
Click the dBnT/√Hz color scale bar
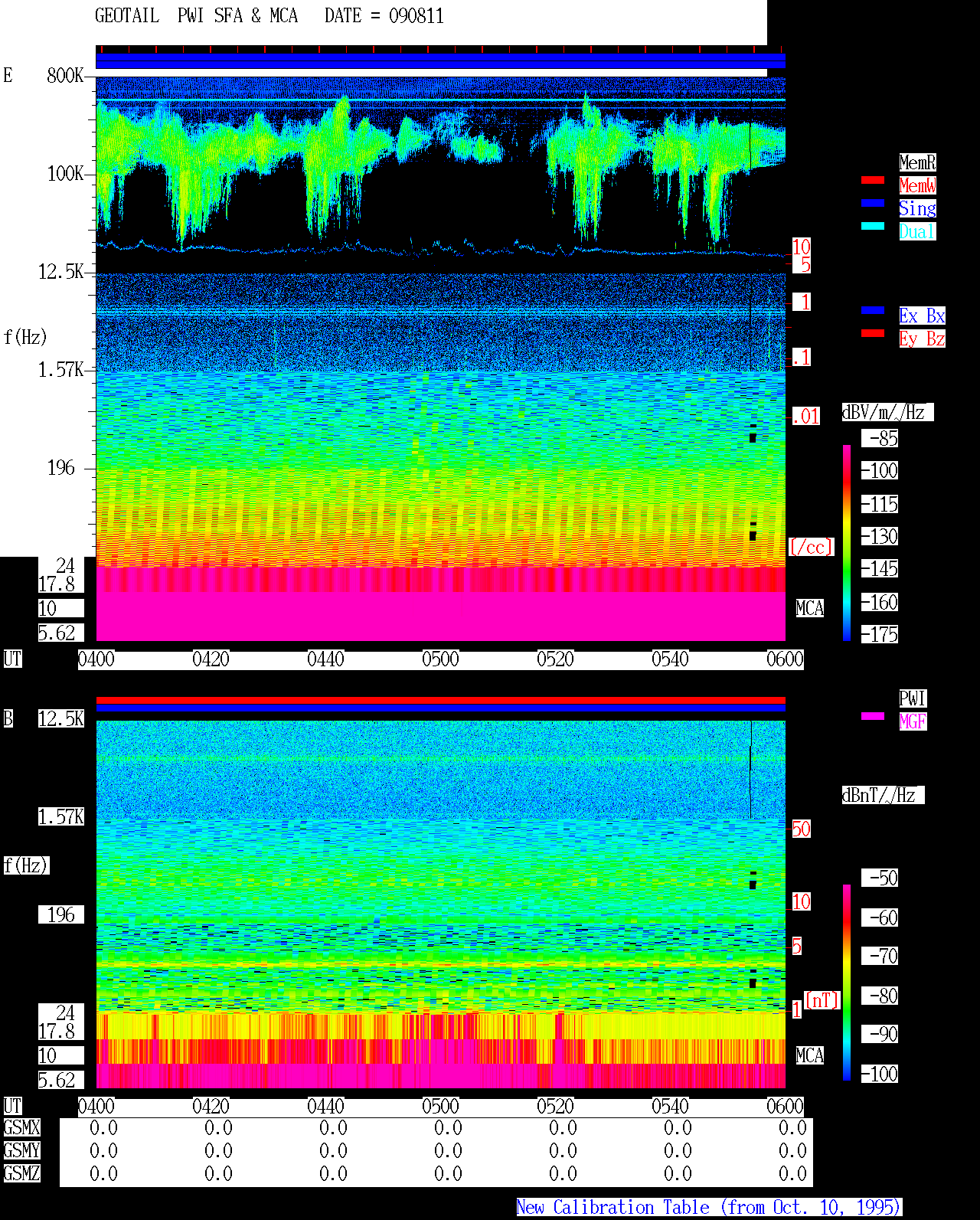847,983
